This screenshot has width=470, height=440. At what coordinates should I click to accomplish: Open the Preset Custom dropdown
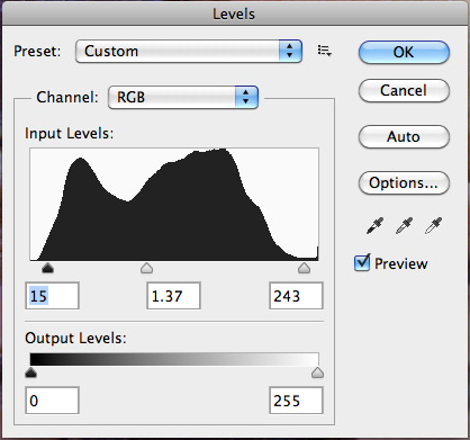pyautogui.click(x=189, y=51)
